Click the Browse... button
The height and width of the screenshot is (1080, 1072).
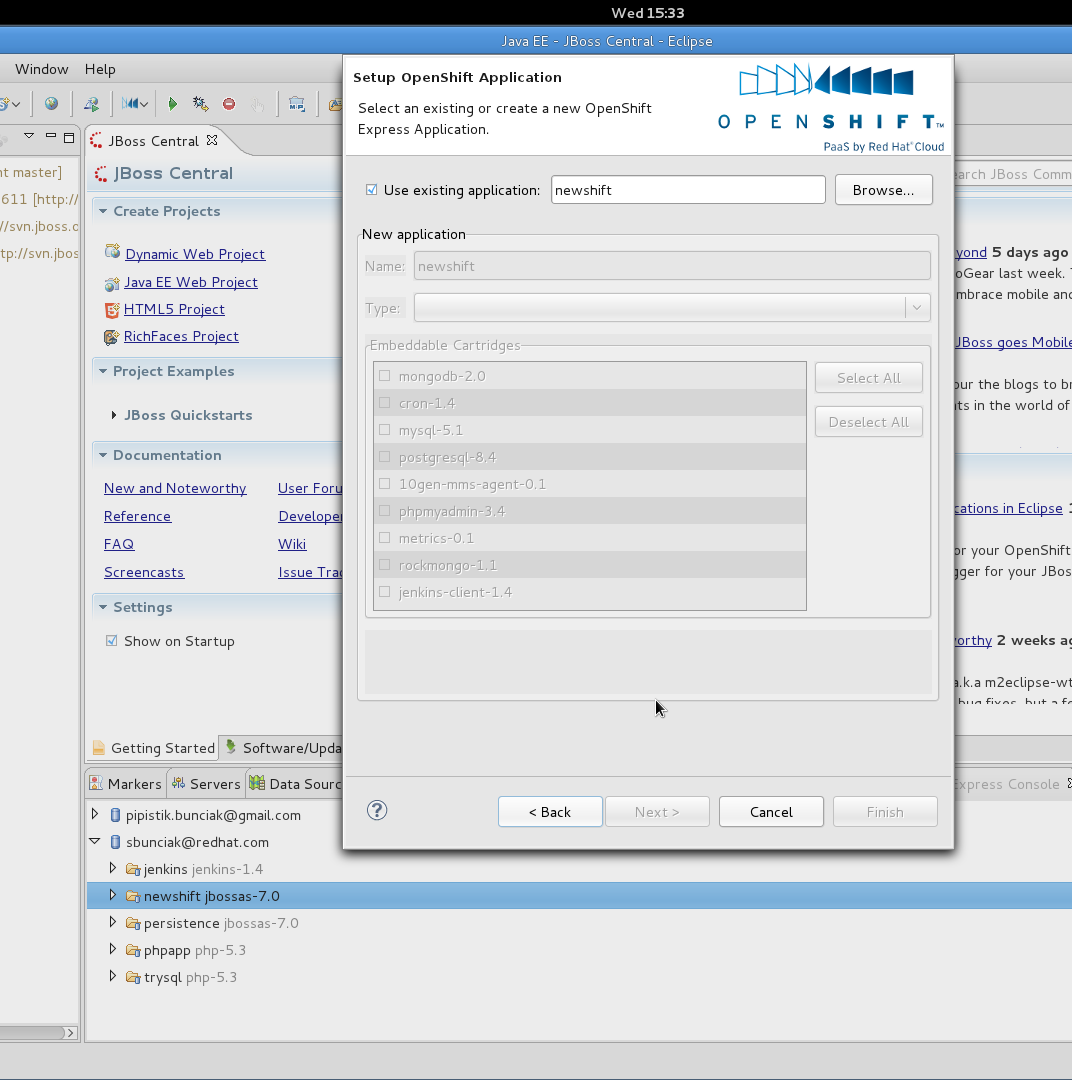pos(883,190)
